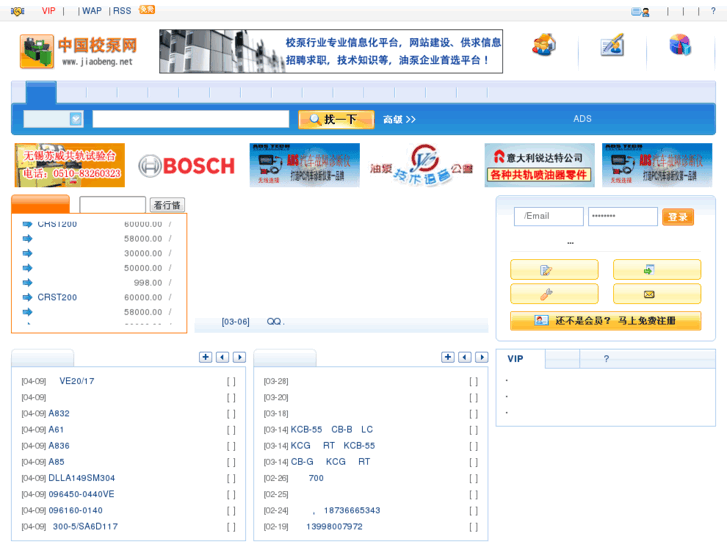The image size is (727, 545).
Task: Open the oil pump technology voice banner
Action: pyautogui.click(x=421, y=165)
